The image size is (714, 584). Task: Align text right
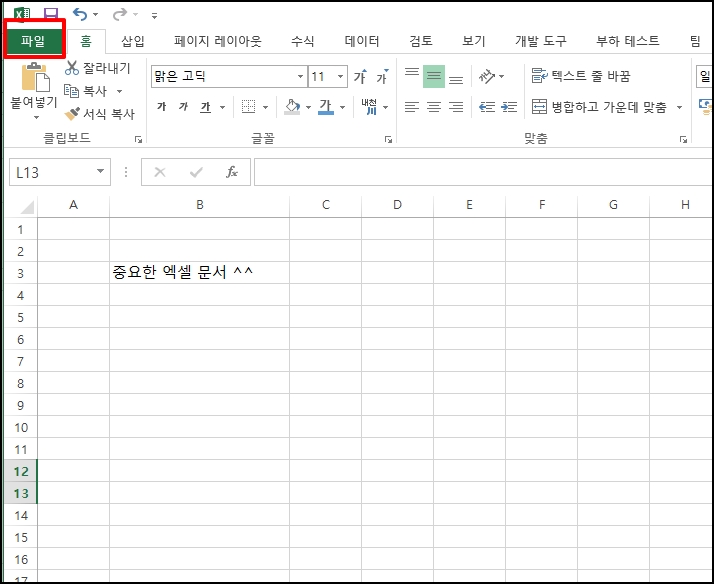[456, 107]
